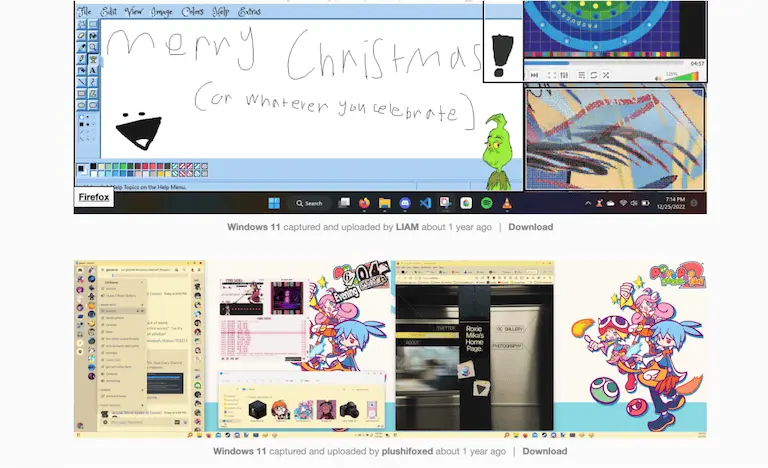The image size is (768, 468).
Task: Select the Rectangle shape tool
Action: pyautogui.click(x=82, y=94)
